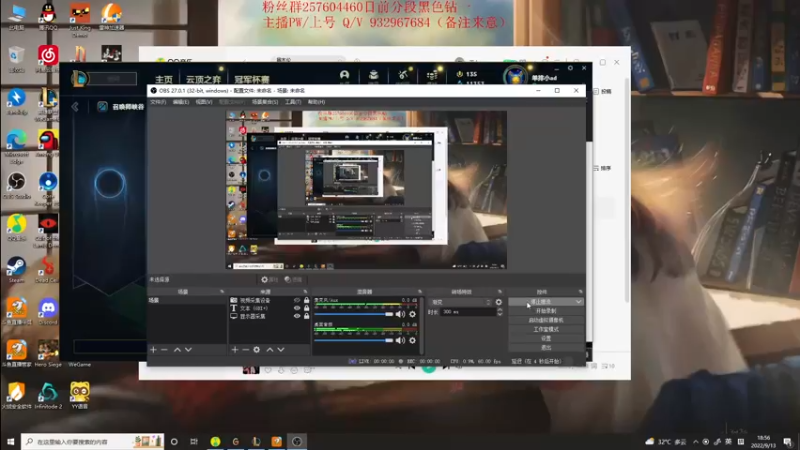The width and height of the screenshot is (800, 450).
Task: Toggle lock on text (GDI+) source
Action: point(307,308)
